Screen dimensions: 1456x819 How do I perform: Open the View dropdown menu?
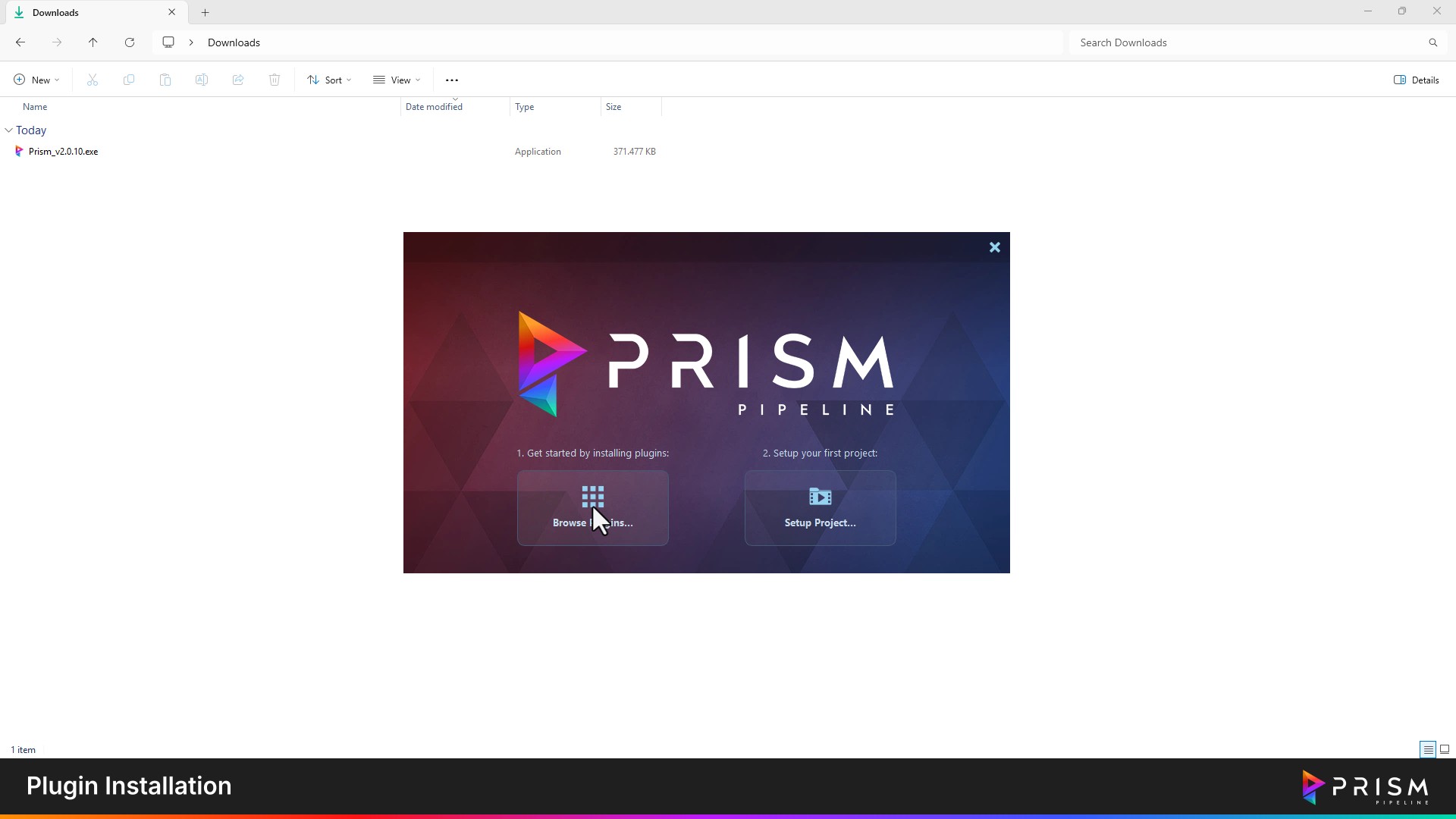397,80
